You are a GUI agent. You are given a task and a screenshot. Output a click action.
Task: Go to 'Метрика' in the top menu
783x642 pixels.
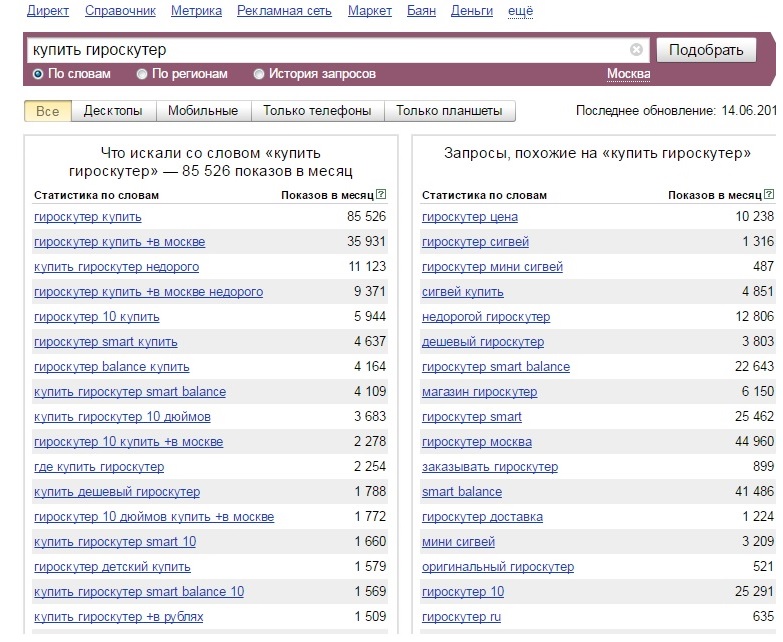click(x=196, y=11)
